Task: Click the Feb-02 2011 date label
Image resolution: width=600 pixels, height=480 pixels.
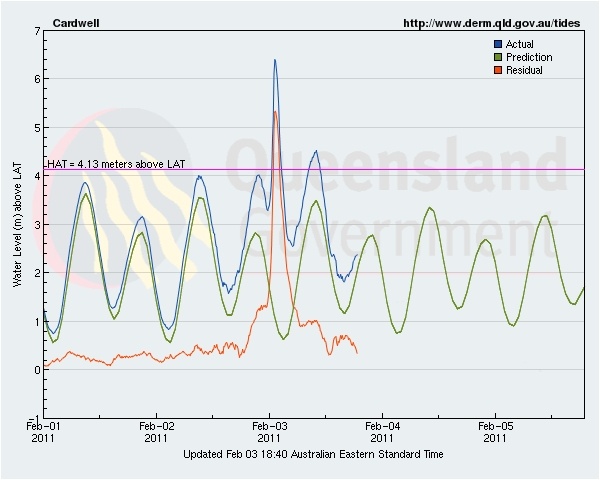Action: [157, 432]
